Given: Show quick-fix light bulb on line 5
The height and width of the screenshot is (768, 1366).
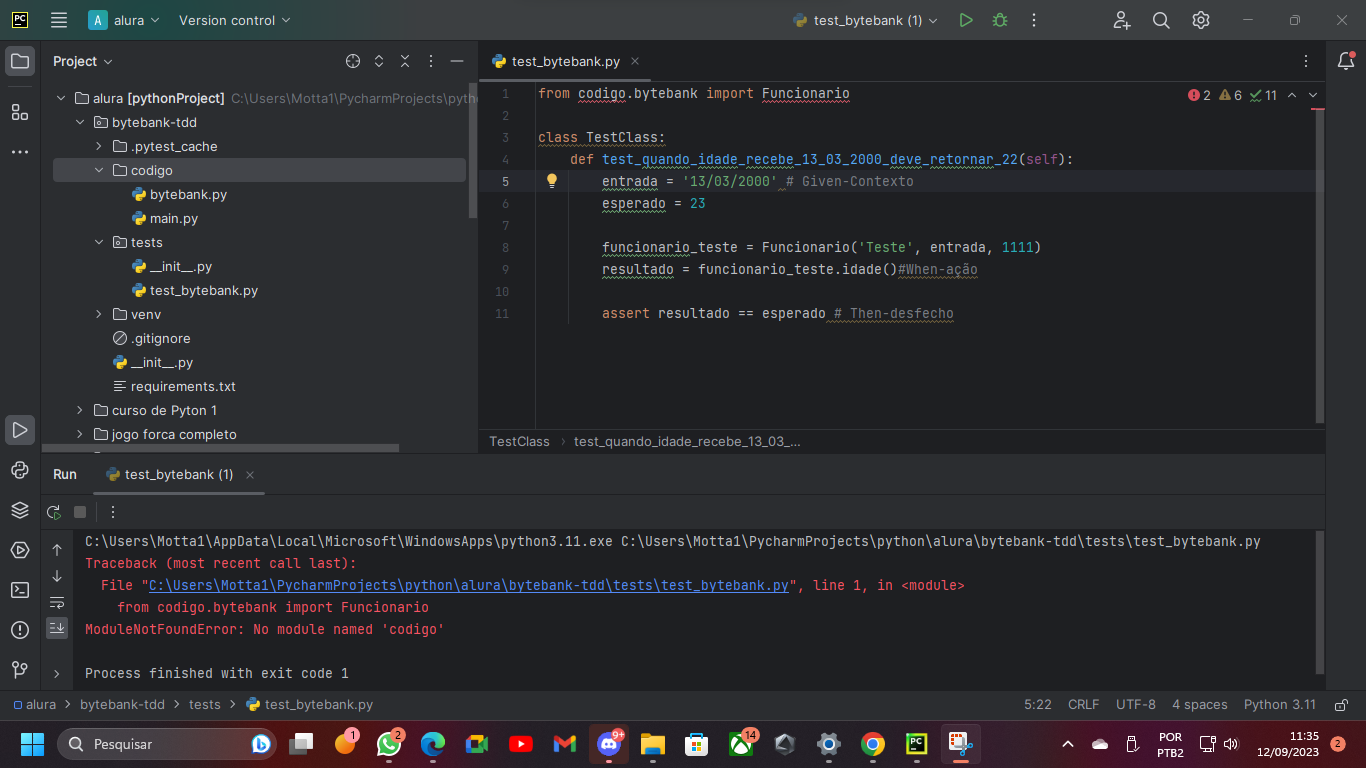Looking at the screenshot, I should [x=551, y=181].
